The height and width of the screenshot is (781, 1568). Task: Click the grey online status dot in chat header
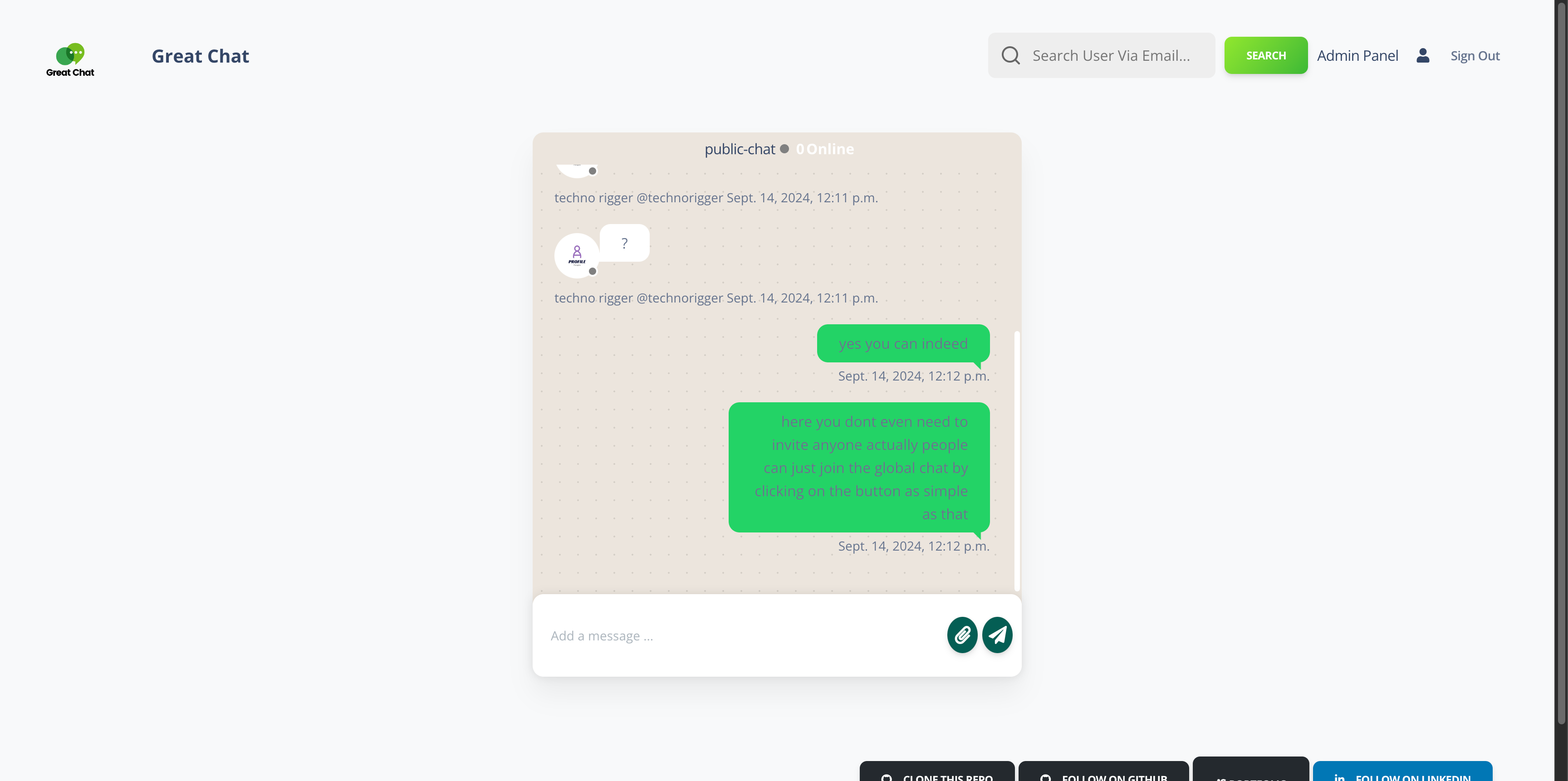pos(784,149)
